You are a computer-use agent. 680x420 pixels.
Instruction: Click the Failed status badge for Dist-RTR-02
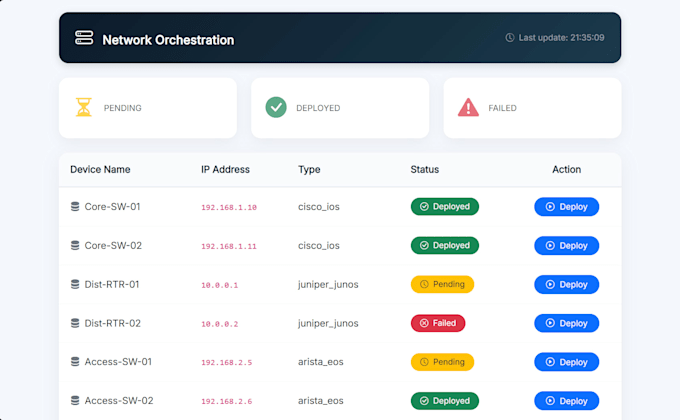pyautogui.click(x=438, y=323)
